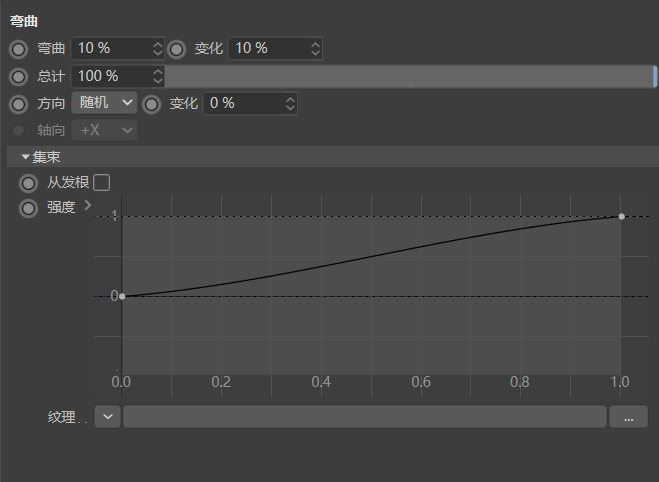659x482 pixels.
Task: Click the animation dot beside 强度
Action: [28, 208]
